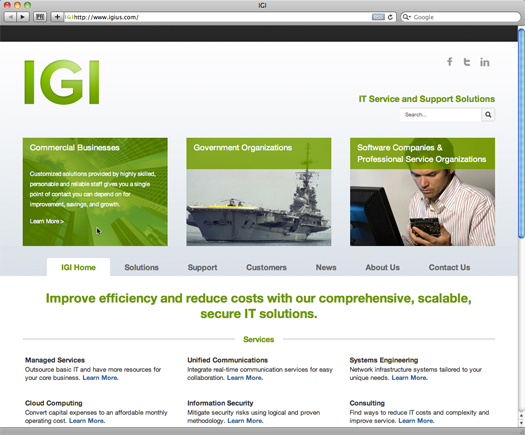Go forward with browser forward arrow
The image size is (525, 435).
click(x=22, y=17)
